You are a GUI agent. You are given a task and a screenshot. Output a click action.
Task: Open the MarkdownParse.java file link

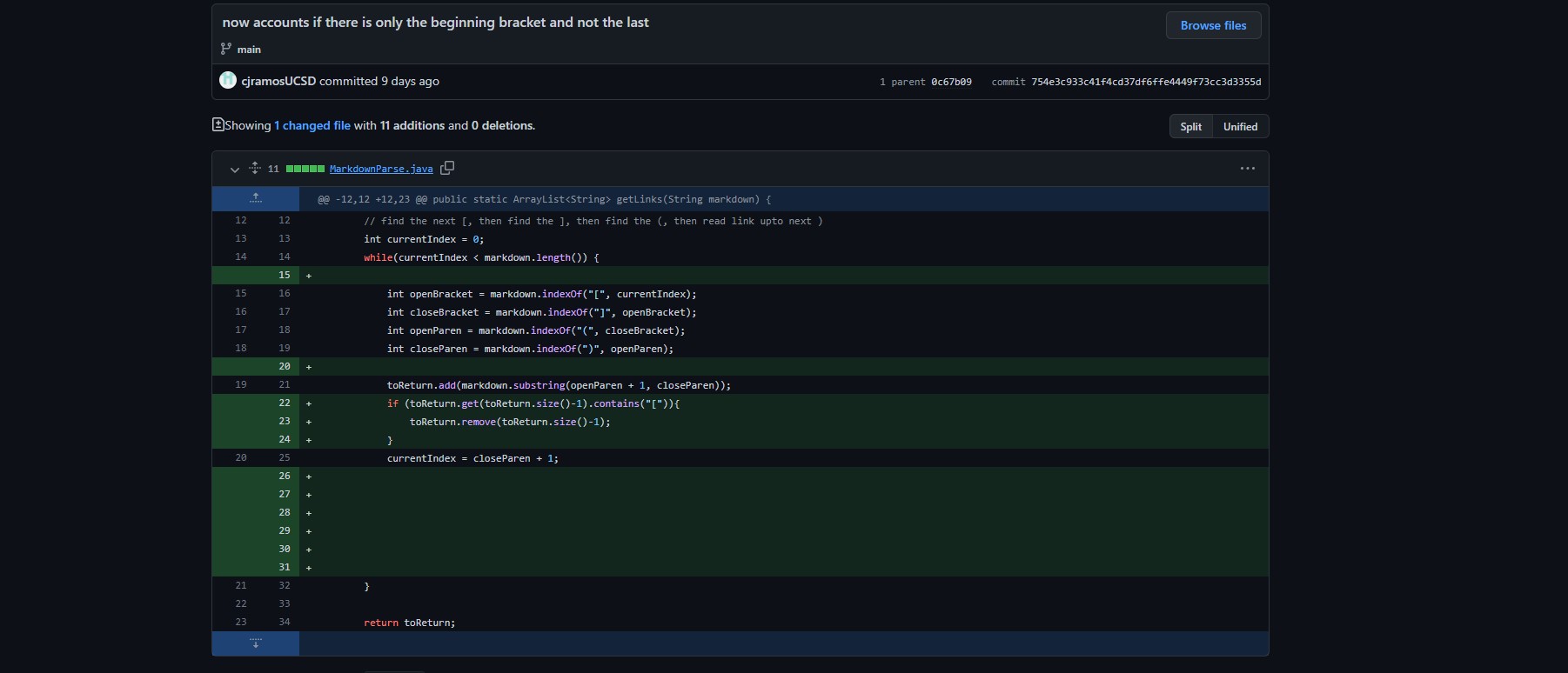[380, 169]
